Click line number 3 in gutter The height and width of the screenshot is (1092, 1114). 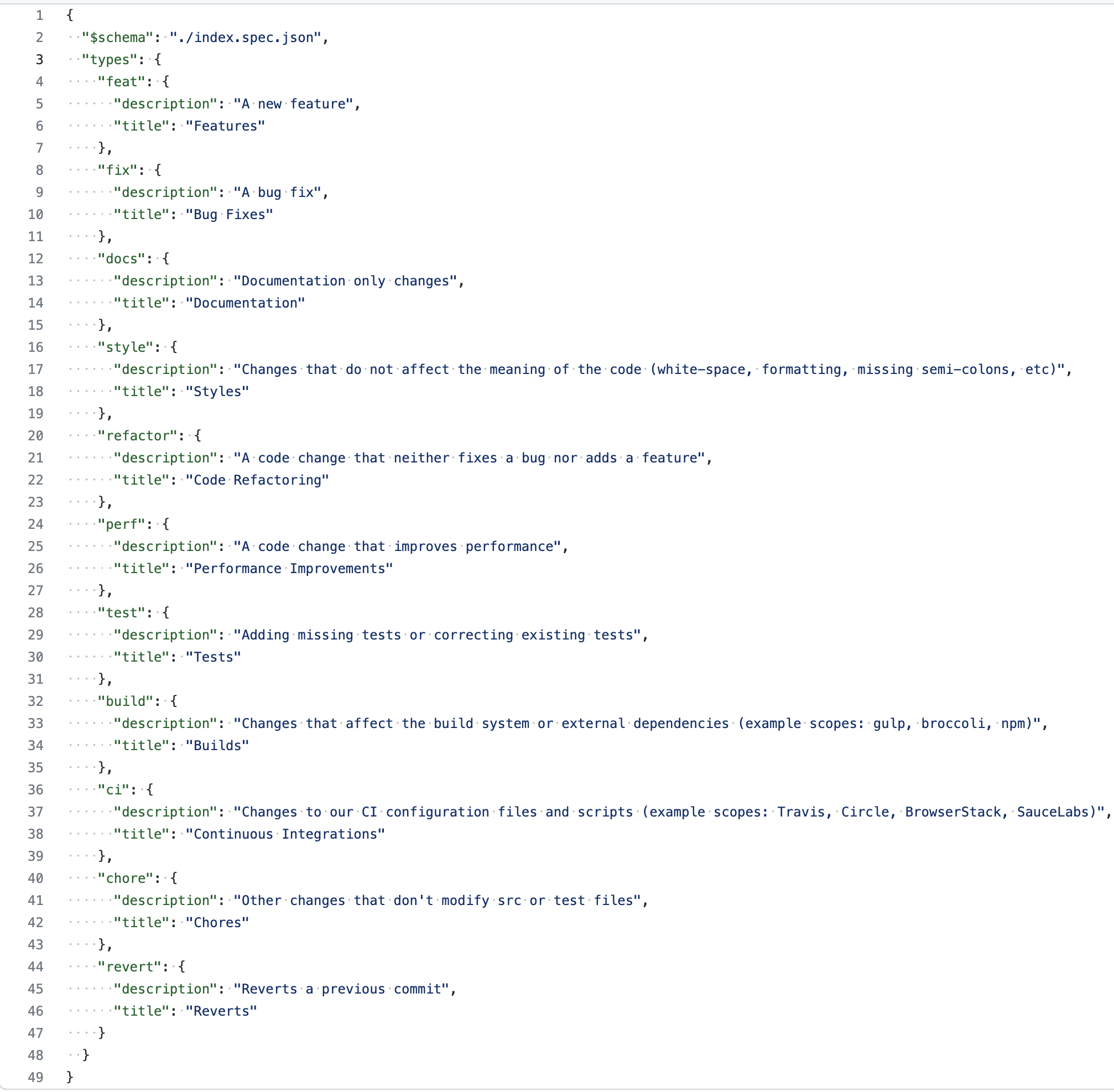pos(39,60)
